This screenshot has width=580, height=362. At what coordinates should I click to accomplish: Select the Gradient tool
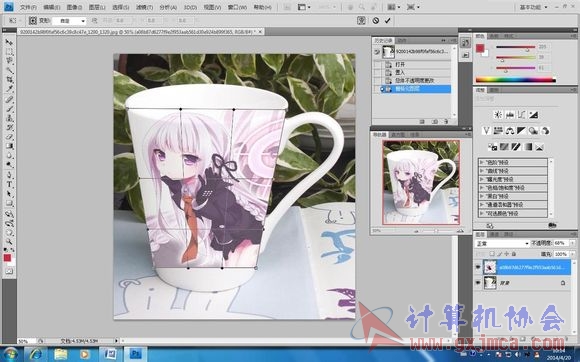9,146
